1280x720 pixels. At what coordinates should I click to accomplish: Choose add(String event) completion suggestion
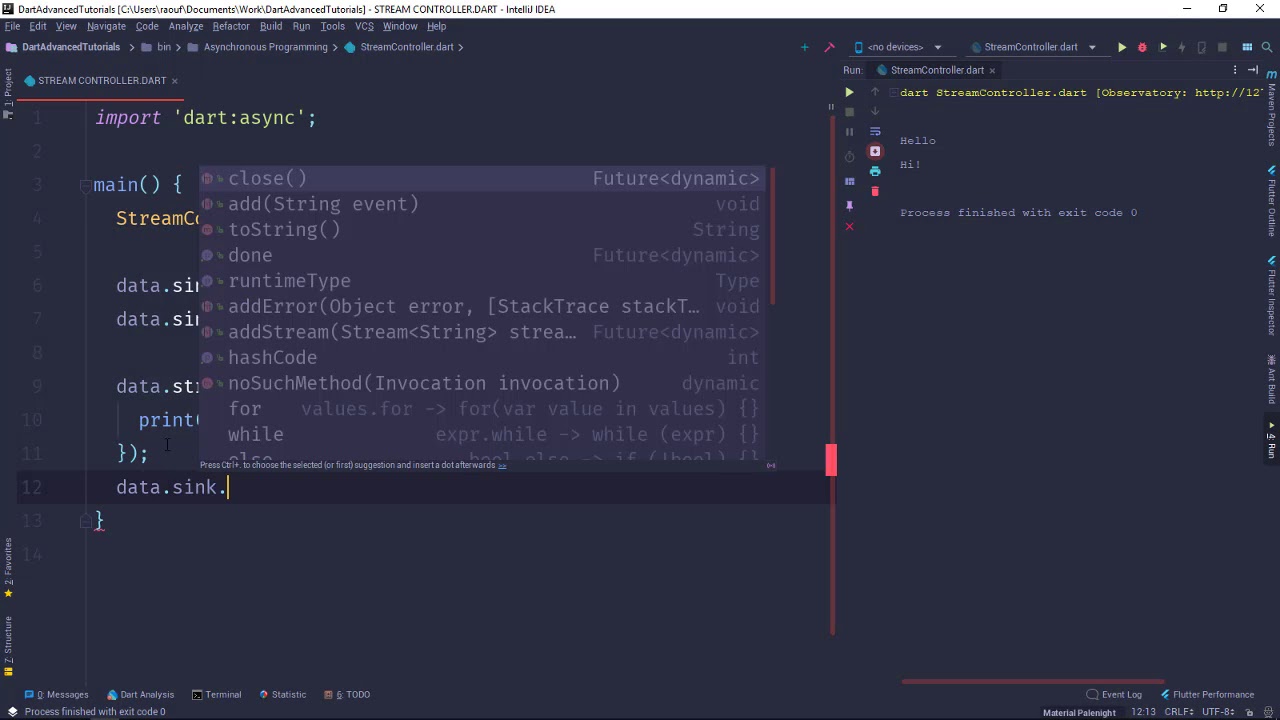(482, 204)
